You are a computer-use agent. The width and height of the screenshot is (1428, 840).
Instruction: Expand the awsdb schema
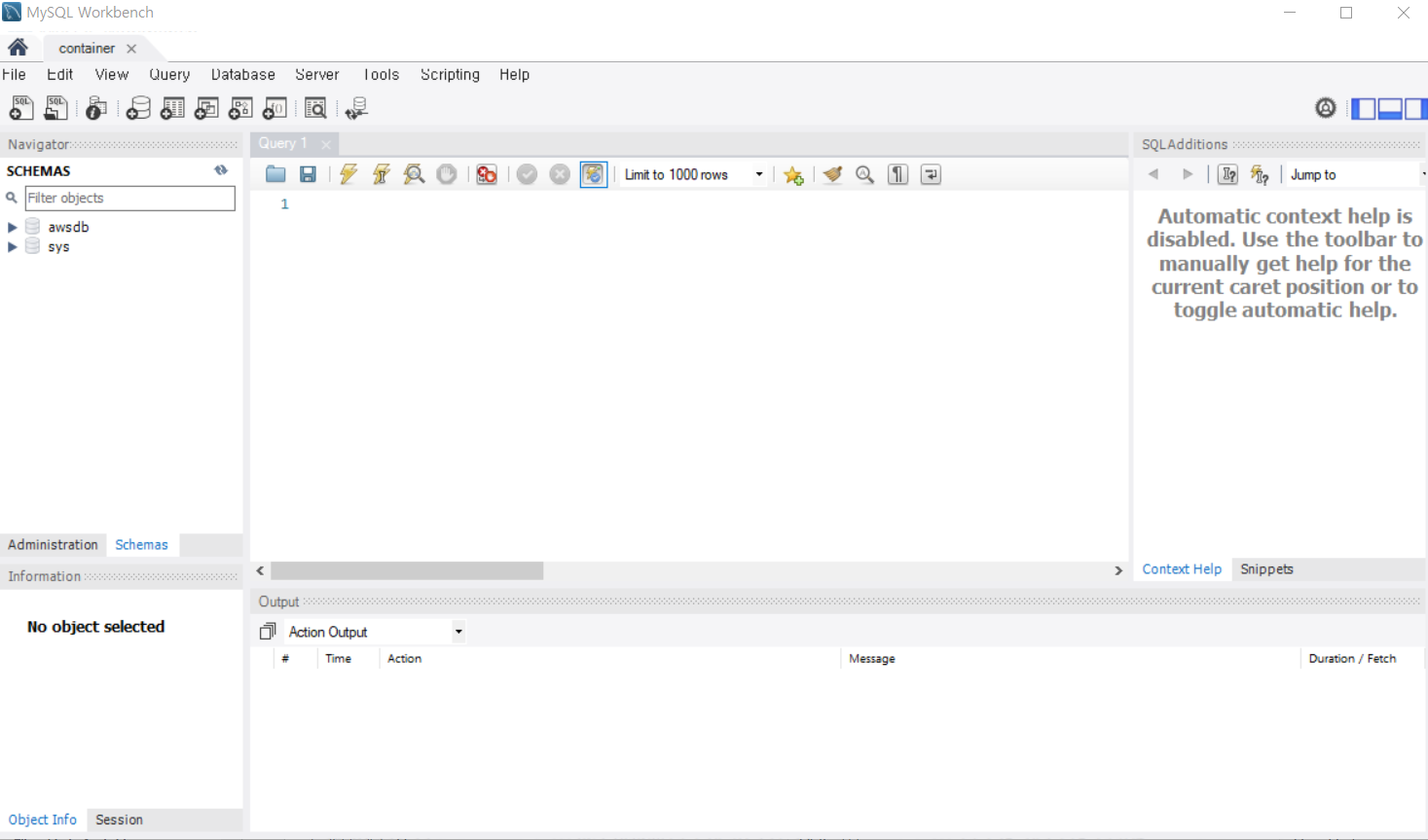point(13,227)
